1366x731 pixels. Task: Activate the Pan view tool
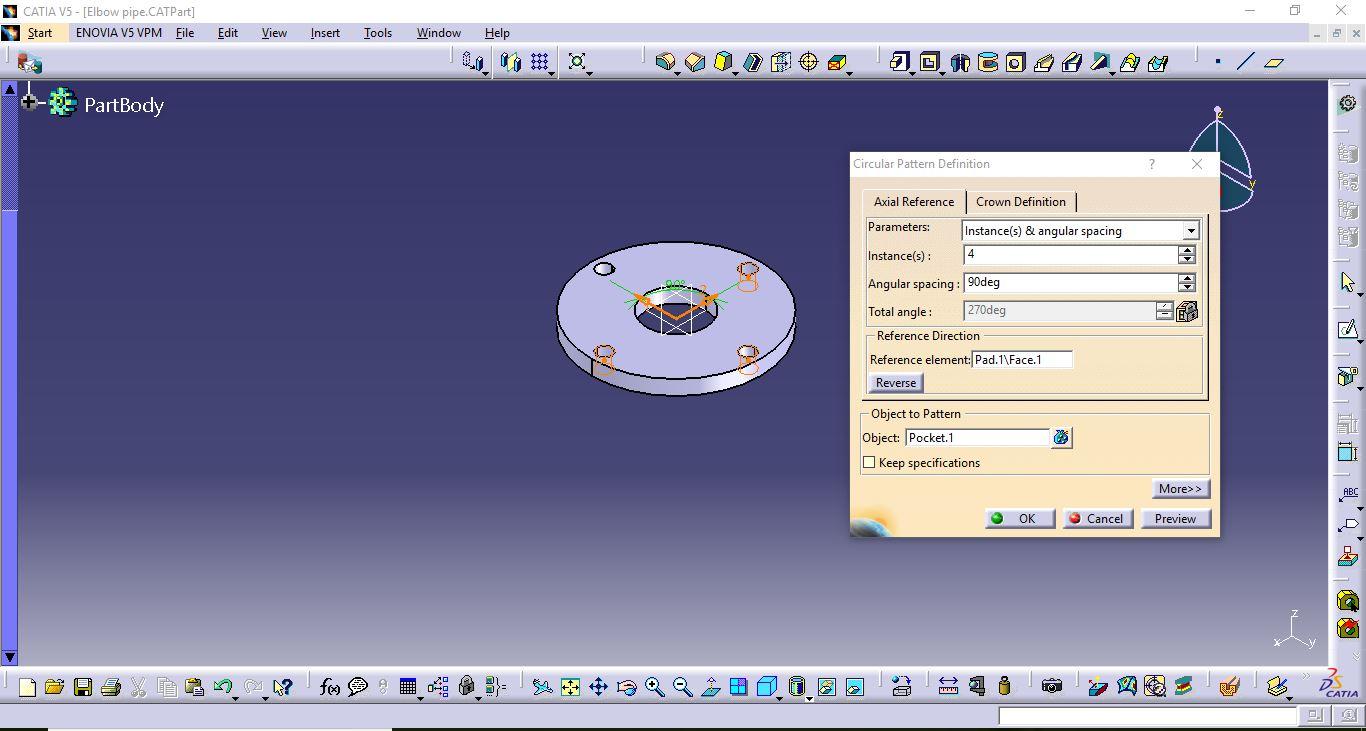[598, 687]
